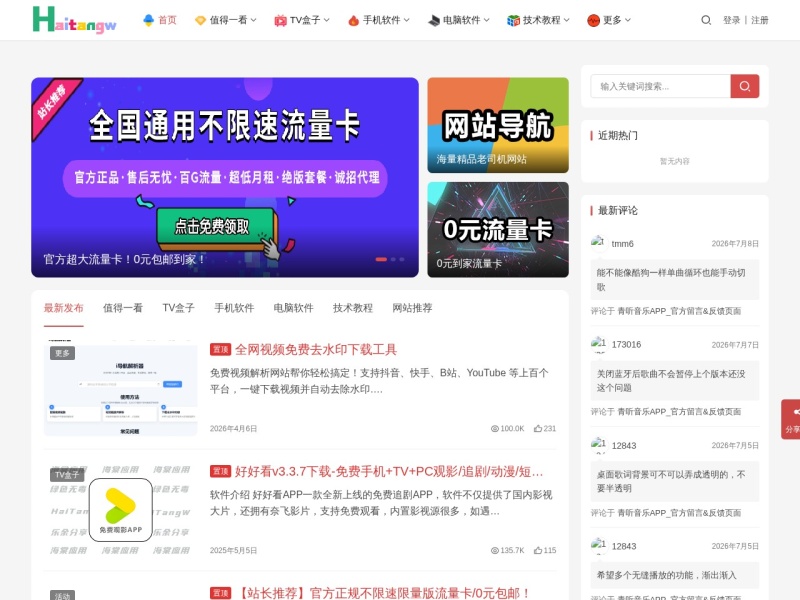Click the eye views icon showing 135.7K
800x600 pixels.
[494, 551]
